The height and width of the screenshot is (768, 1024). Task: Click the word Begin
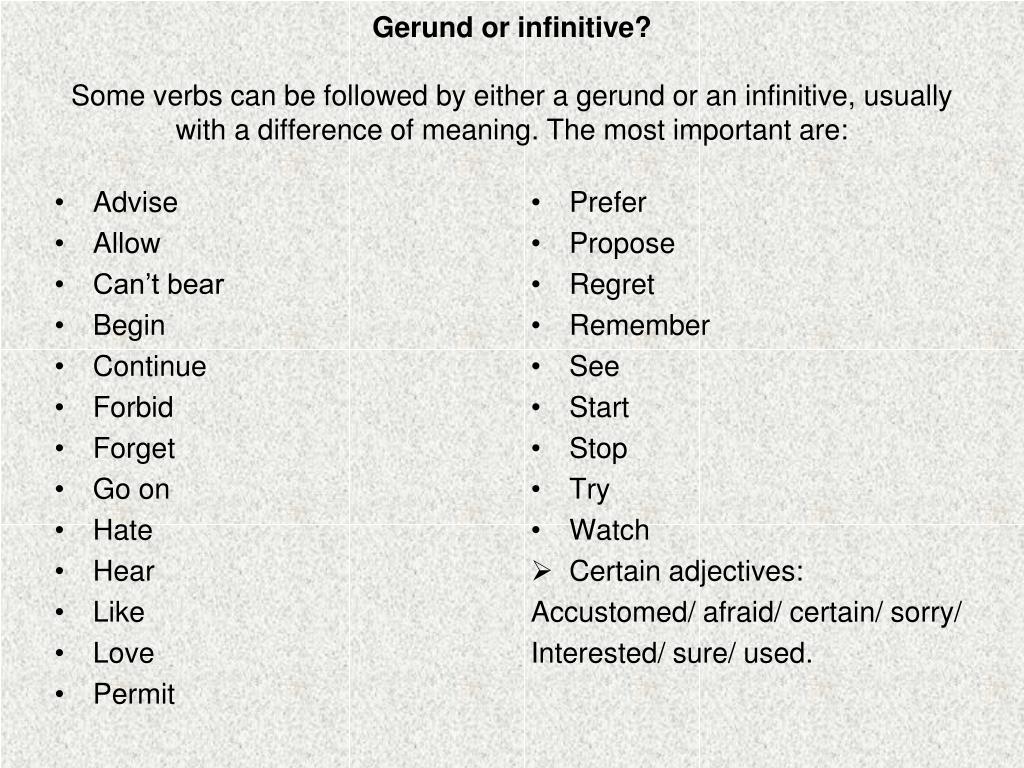(x=129, y=327)
